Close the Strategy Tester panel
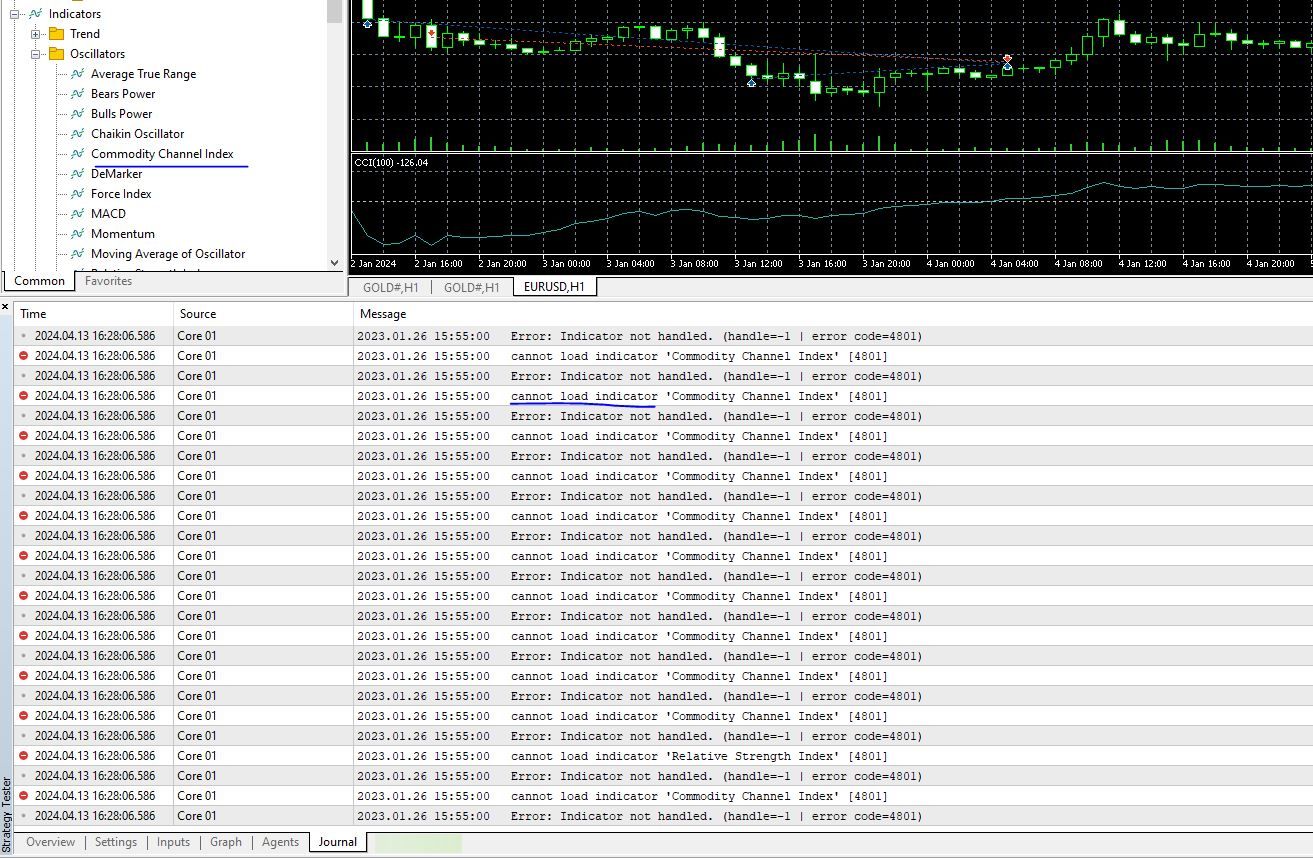This screenshot has height=858, width=1313. click(x=5, y=307)
